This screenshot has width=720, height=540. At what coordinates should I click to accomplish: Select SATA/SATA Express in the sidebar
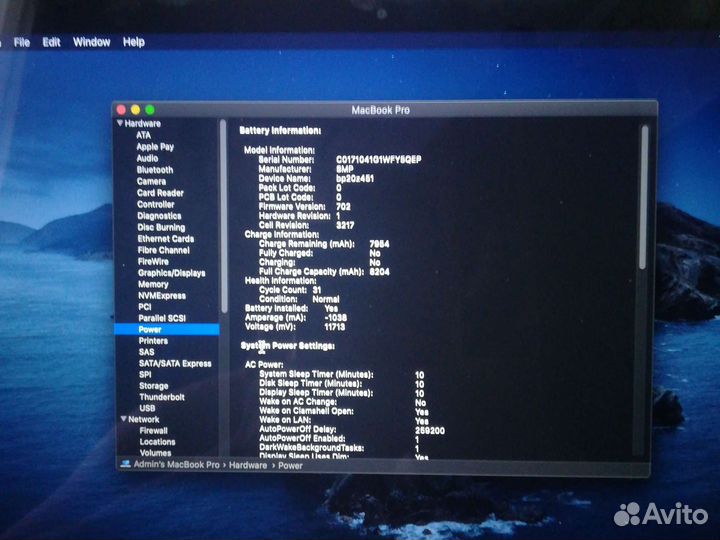pyautogui.click(x=175, y=363)
